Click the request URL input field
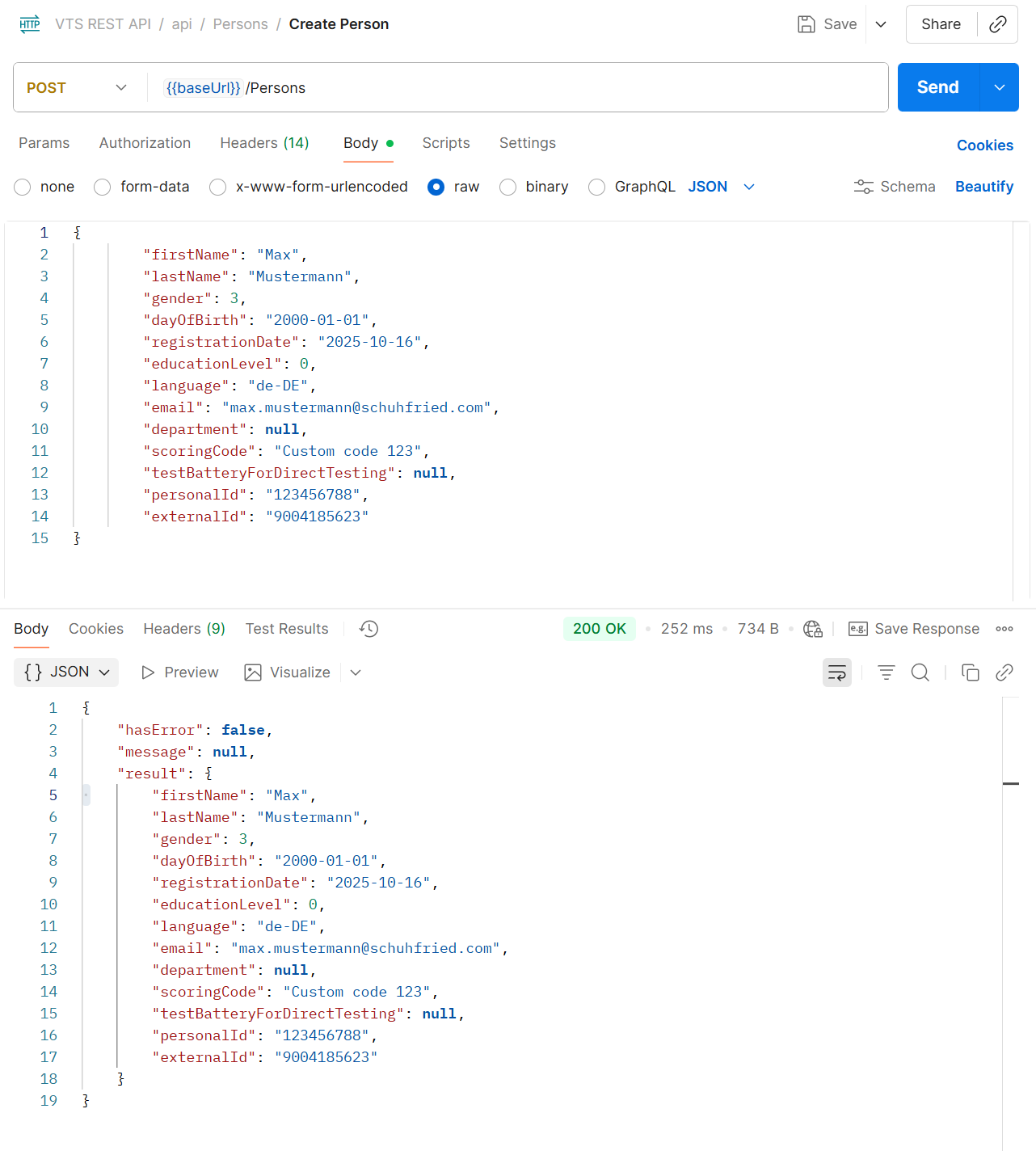 point(517,87)
